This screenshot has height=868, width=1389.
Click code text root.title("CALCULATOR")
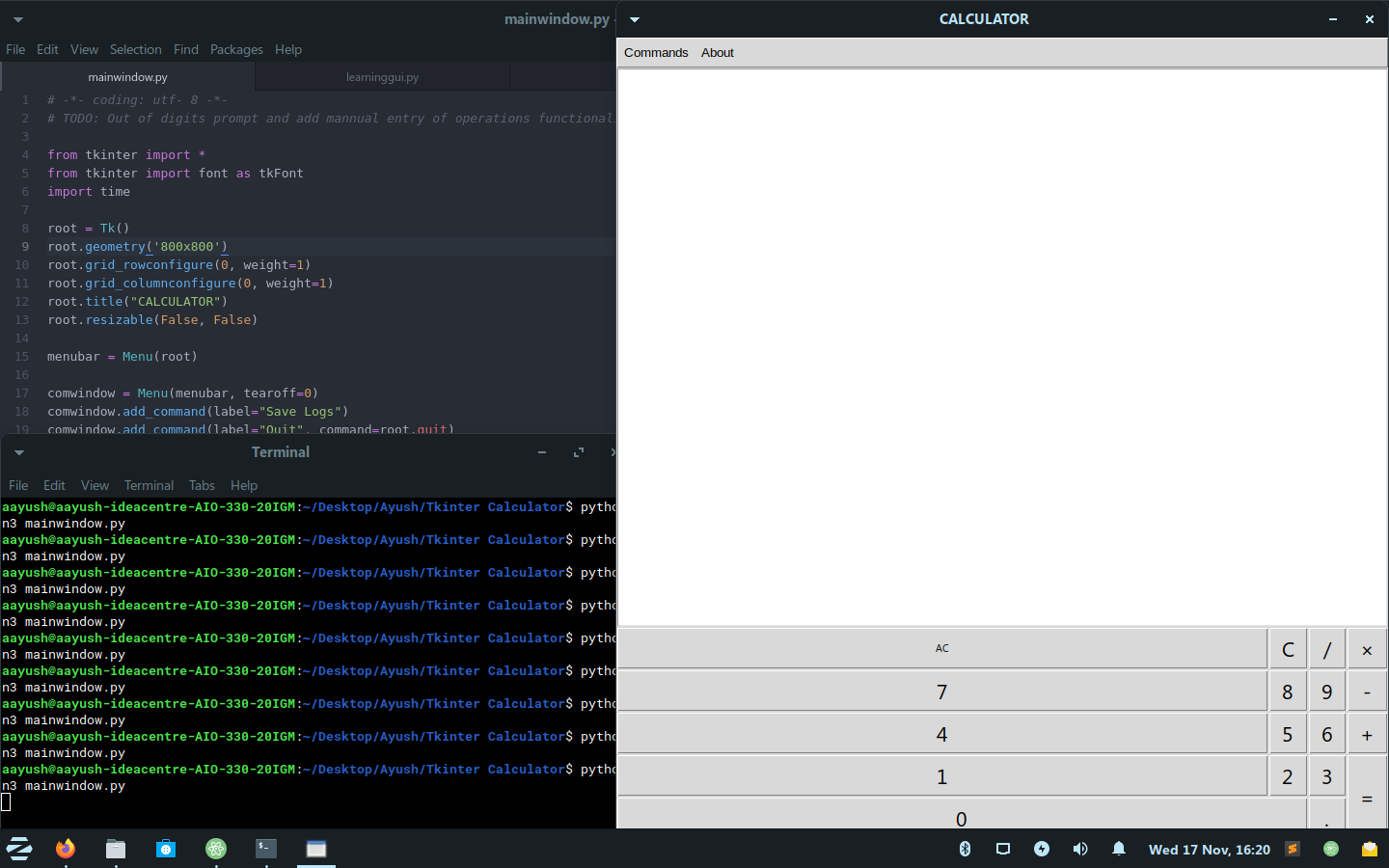[x=138, y=302]
